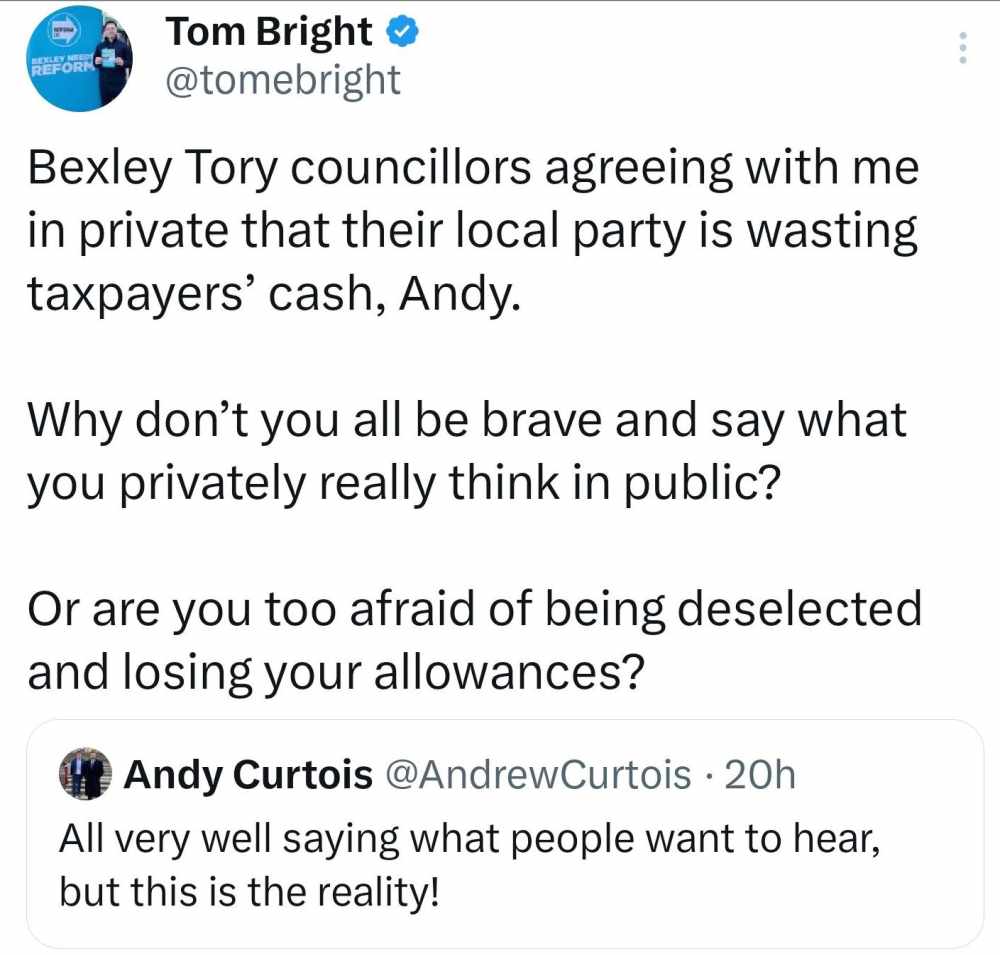Click the 'REFORM' banner text in Tom's avatar
Image resolution: width=1000 pixels, height=955 pixels.
coord(56,72)
